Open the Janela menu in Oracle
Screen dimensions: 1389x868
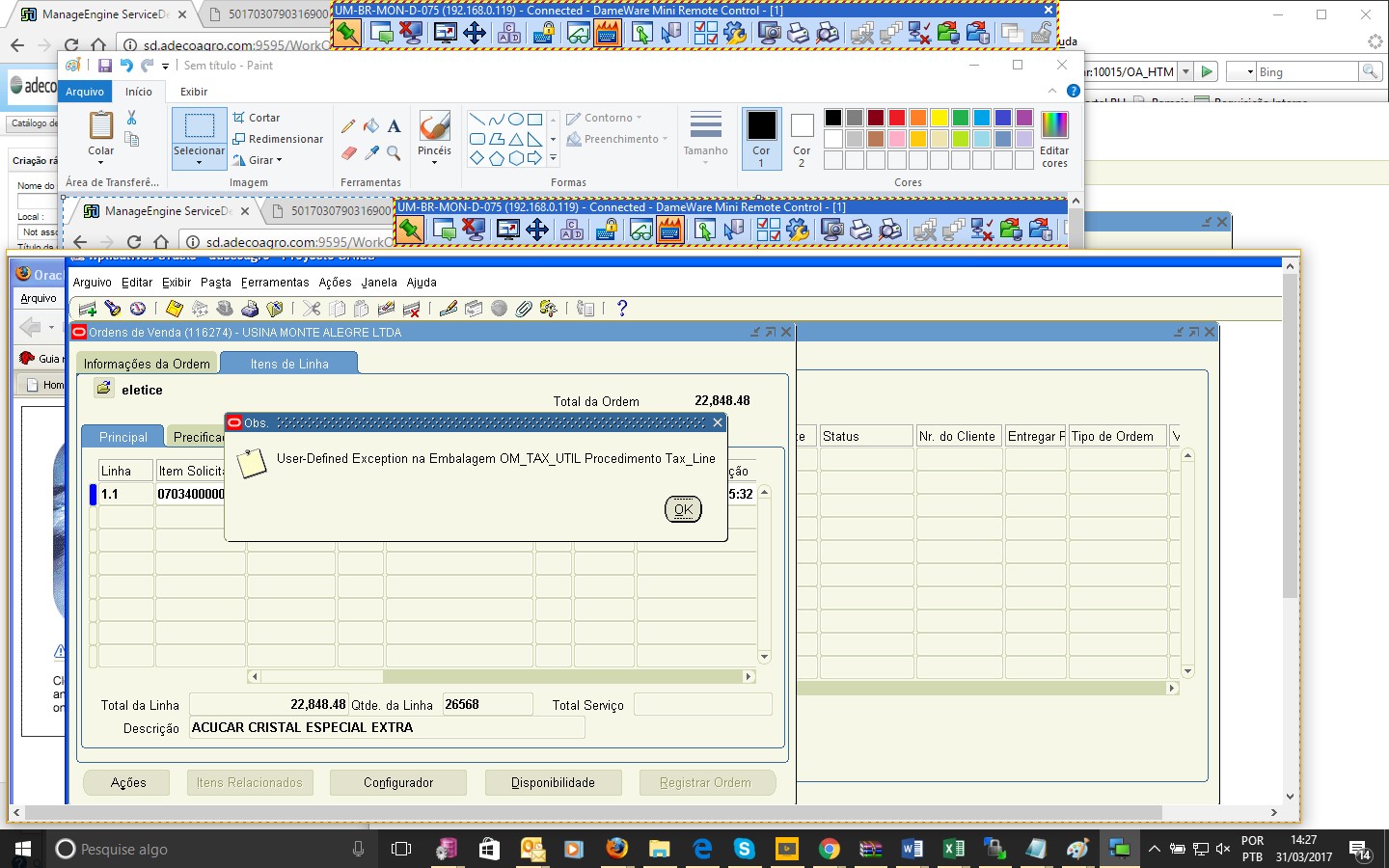(x=379, y=283)
